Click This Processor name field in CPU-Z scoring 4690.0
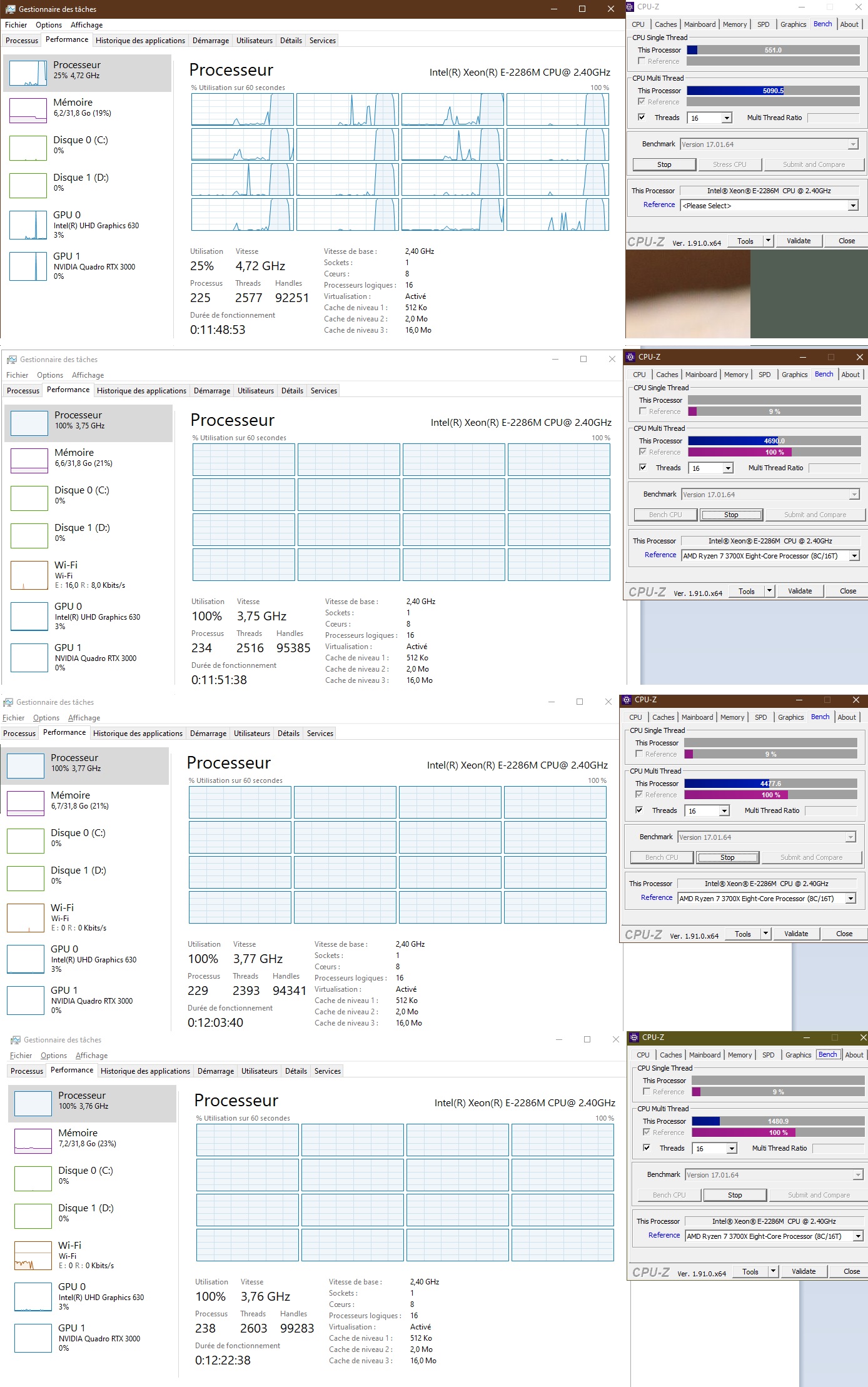The height and width of the screenshot is (1387, 868). click(x=770, y=541)
